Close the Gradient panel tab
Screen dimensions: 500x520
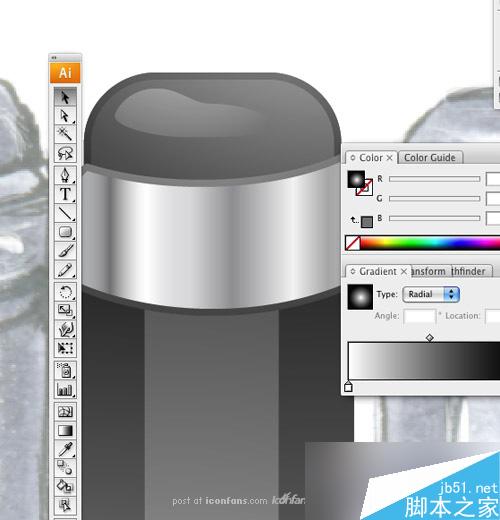[404, 272]
